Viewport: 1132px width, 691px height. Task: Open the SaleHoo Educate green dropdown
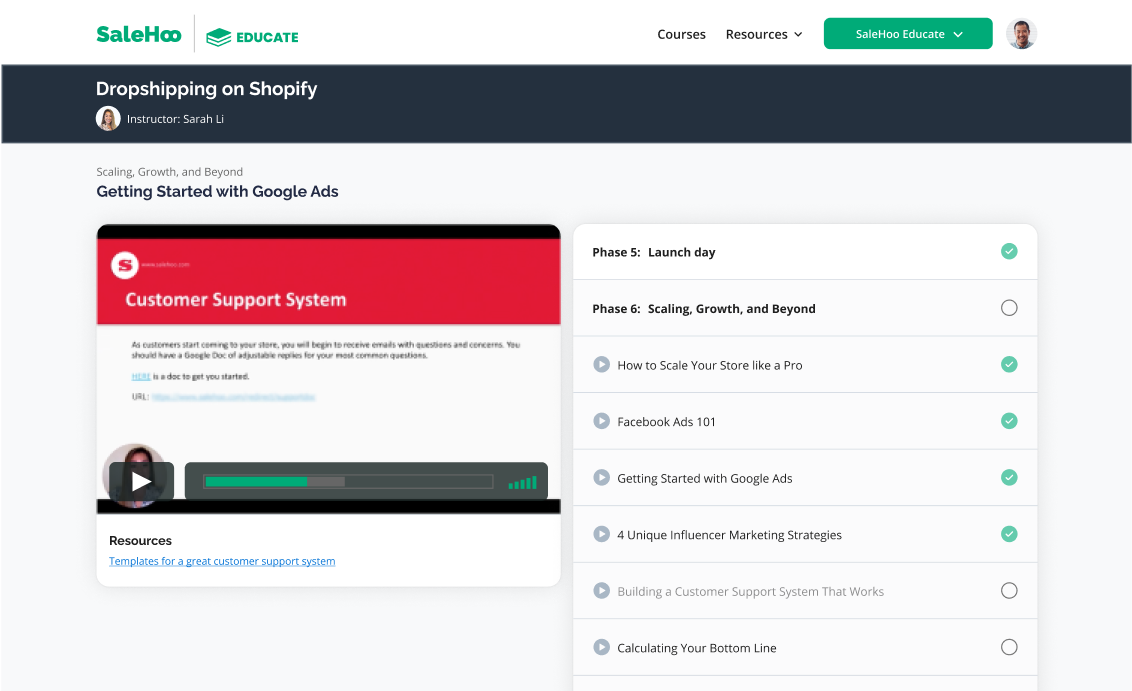908,34
